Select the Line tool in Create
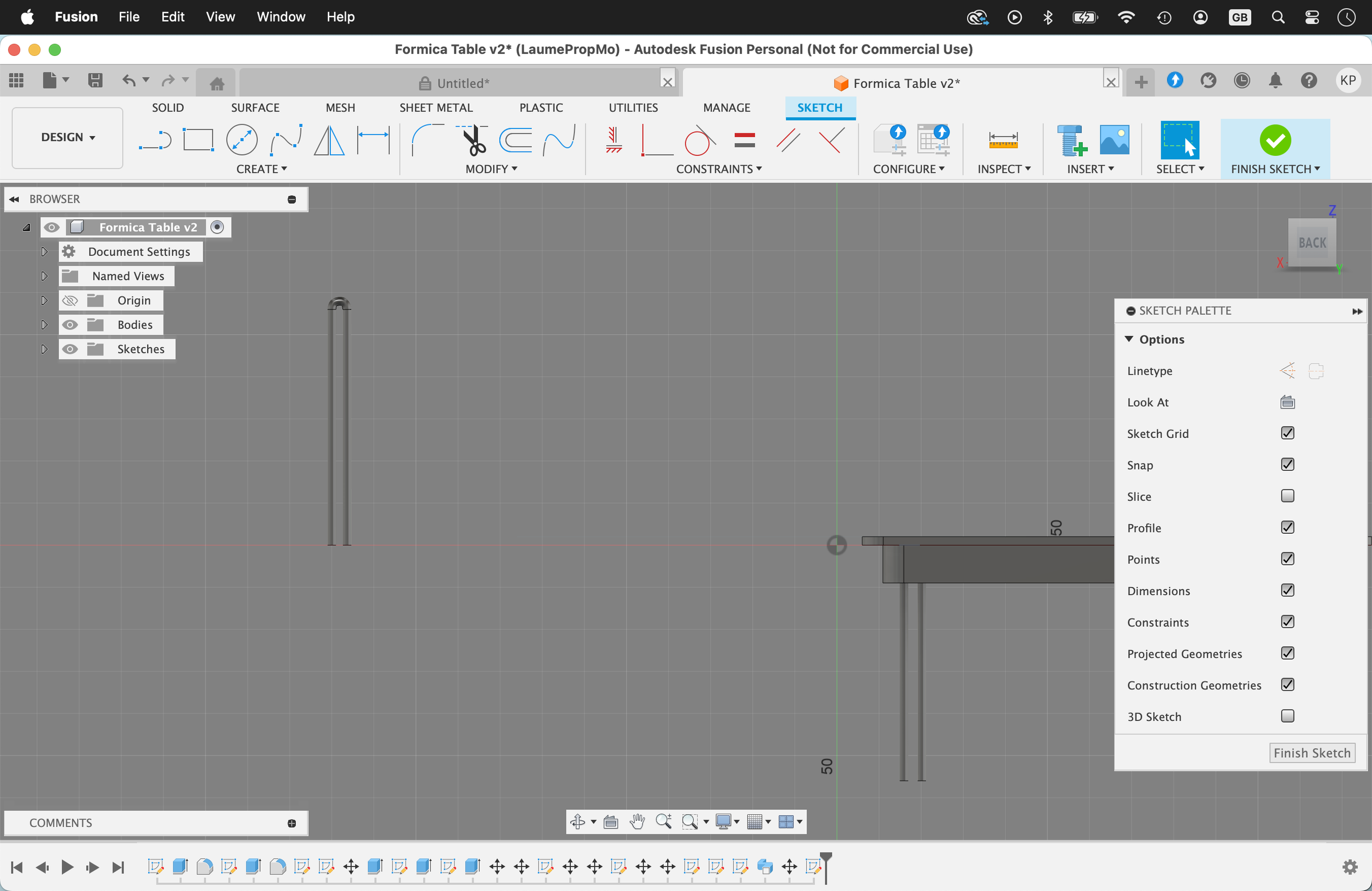 coord(155,140)
